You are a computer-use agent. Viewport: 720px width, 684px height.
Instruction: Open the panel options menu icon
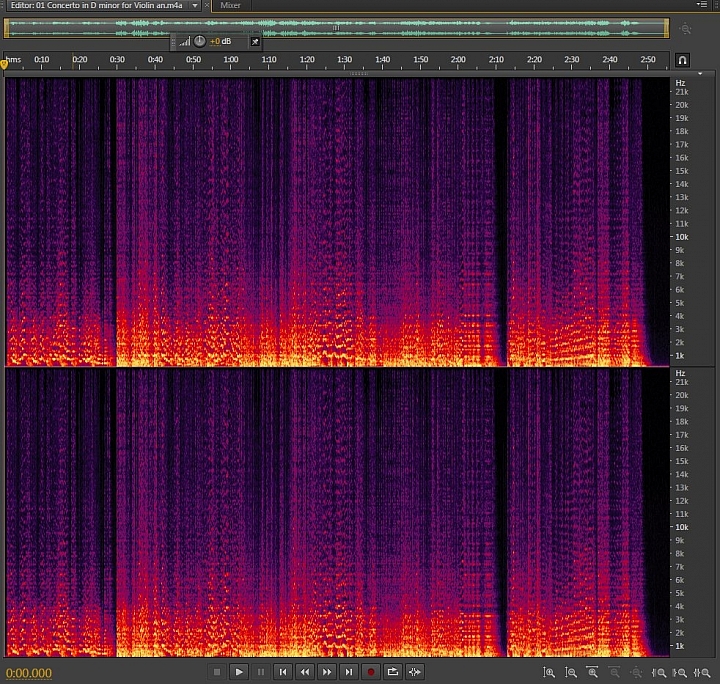pos(702,5)
